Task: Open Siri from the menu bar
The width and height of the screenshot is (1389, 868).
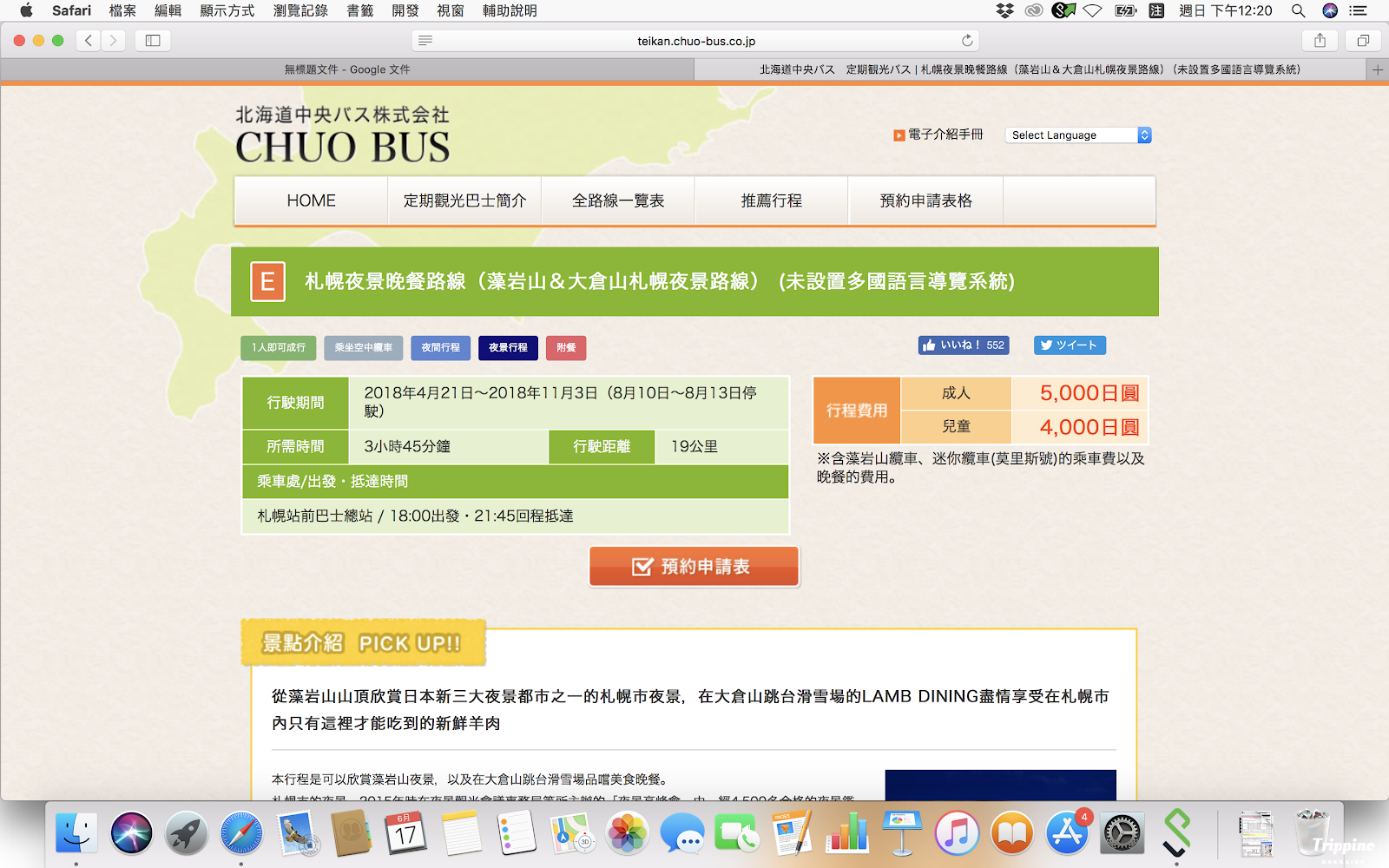Action: pos(1330,10)
